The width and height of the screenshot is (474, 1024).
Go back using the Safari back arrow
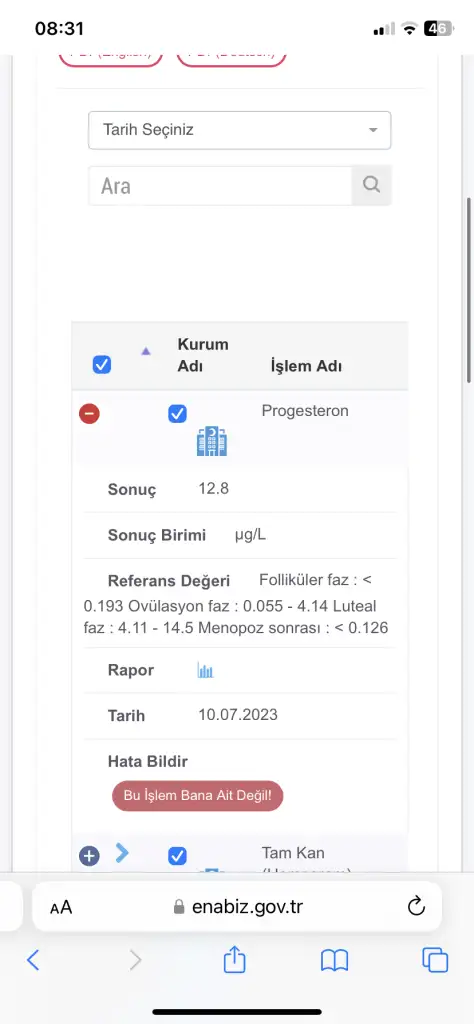click(x=33, y=959)
